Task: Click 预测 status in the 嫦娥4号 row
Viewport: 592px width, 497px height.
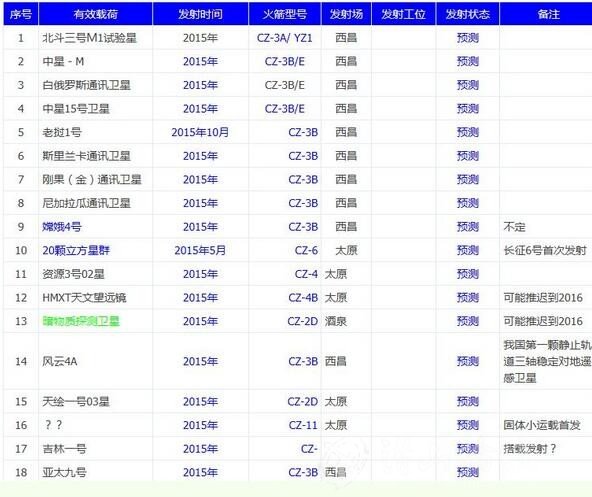Action: [467, 227]
